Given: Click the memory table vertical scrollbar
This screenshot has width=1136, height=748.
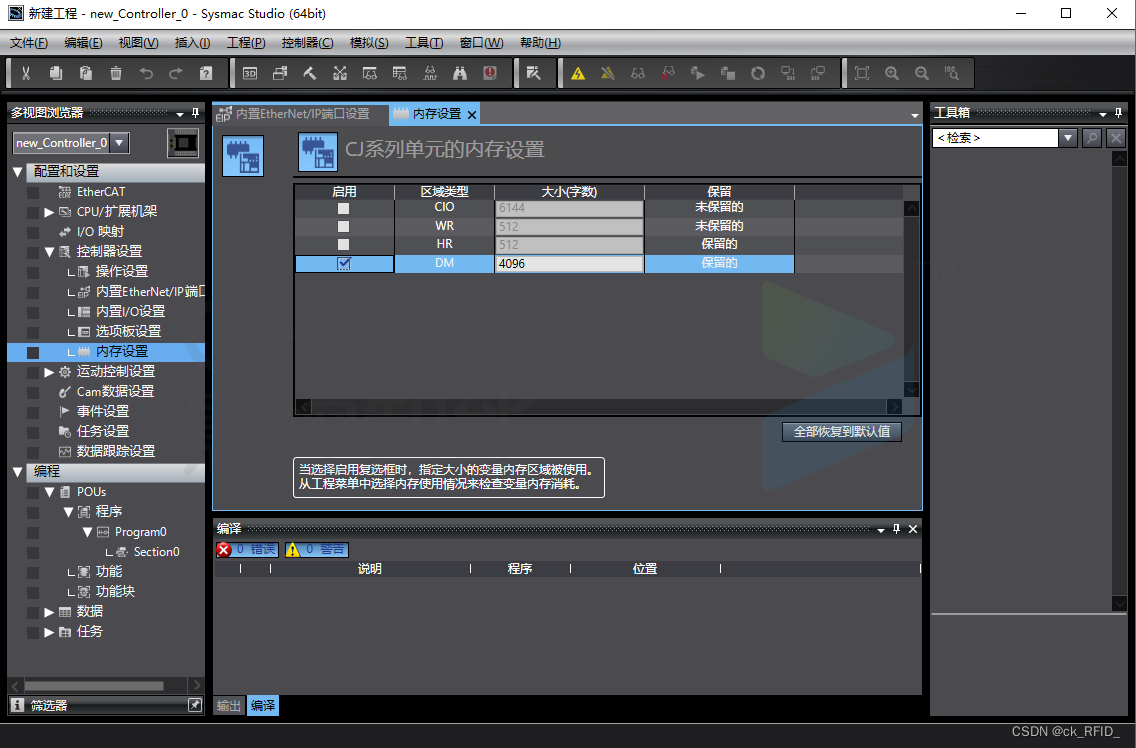Looking at the screenshot, I should [912, 299].
